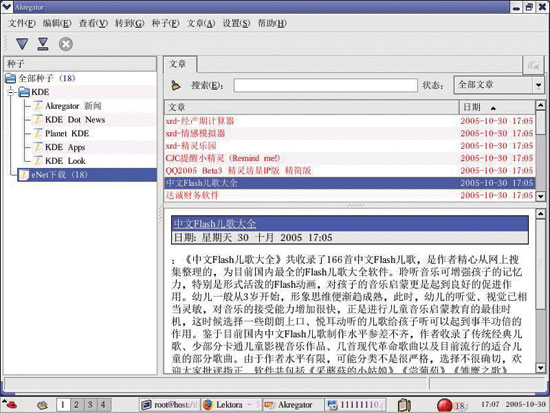Switch to virtual desktop 4

[x=103, y=405]
